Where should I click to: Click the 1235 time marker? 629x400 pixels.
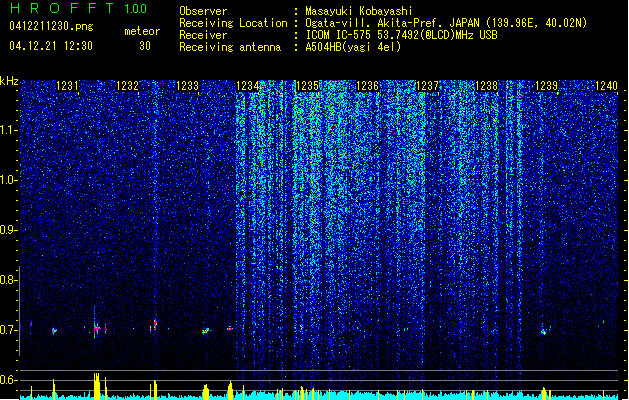tap(307, 86)
